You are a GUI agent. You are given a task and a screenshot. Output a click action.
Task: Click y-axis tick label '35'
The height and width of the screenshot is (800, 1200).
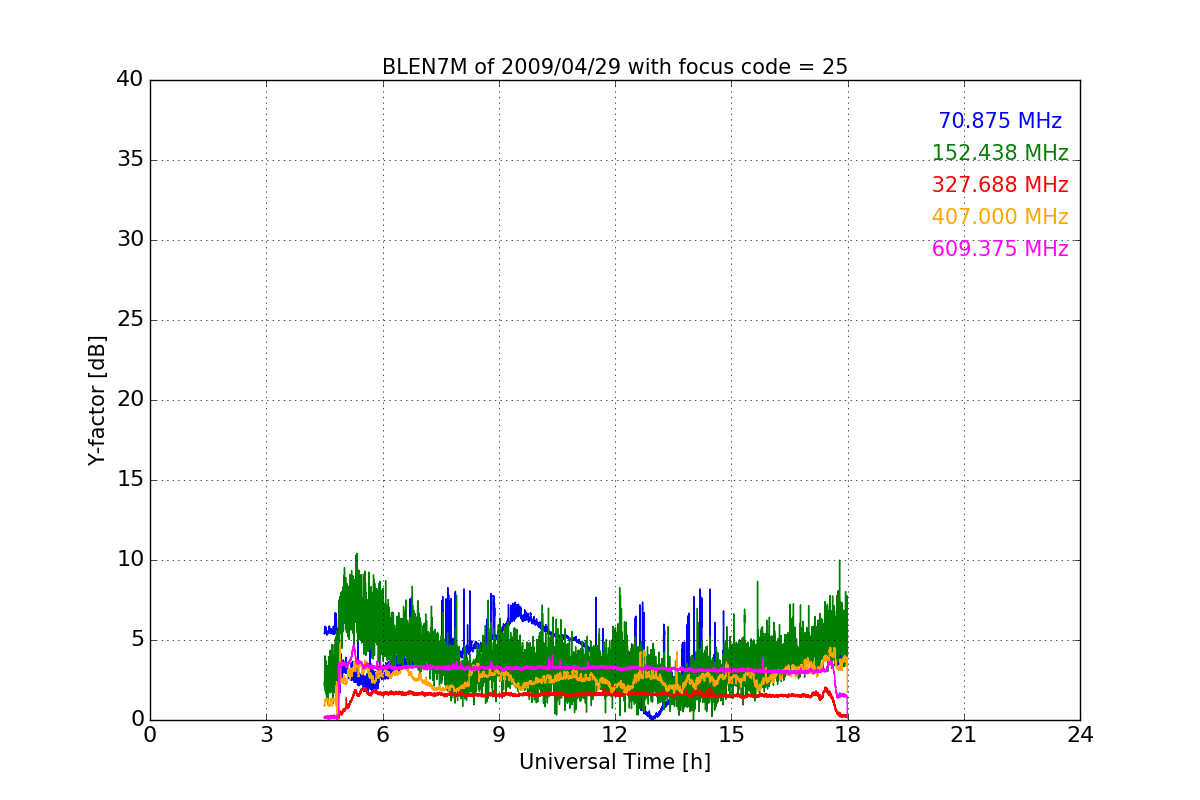pyautogui.click(x=130, y=160)
